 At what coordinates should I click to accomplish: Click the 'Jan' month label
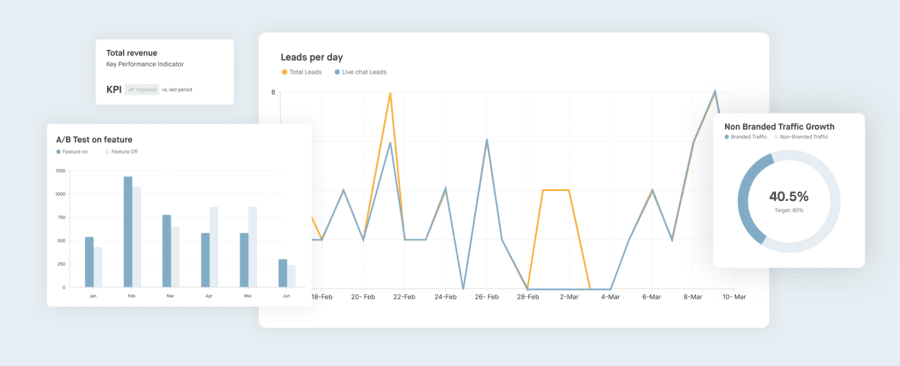(x=92, y=296)
